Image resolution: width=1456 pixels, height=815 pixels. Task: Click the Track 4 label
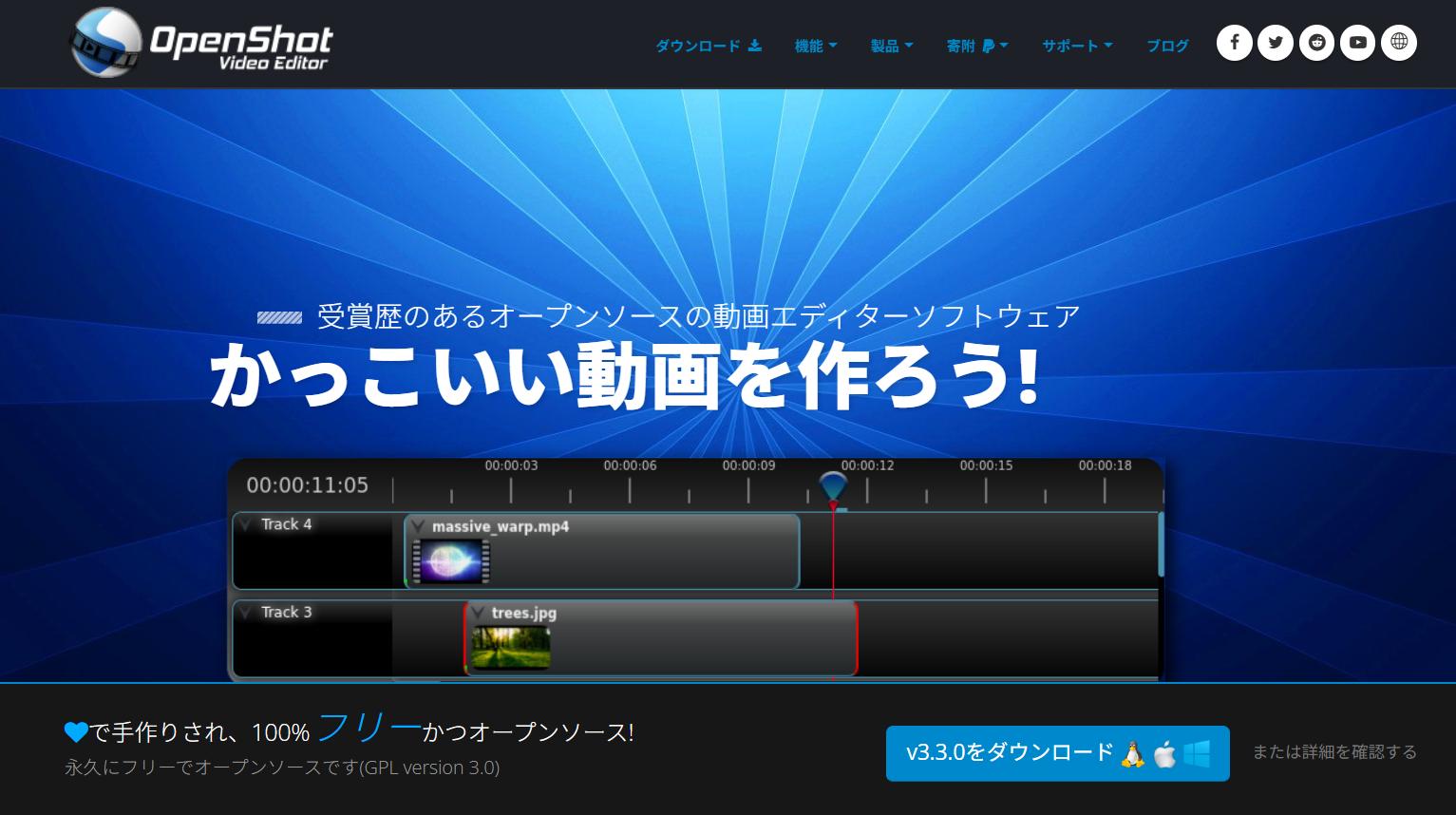click(x=286, y=524)
